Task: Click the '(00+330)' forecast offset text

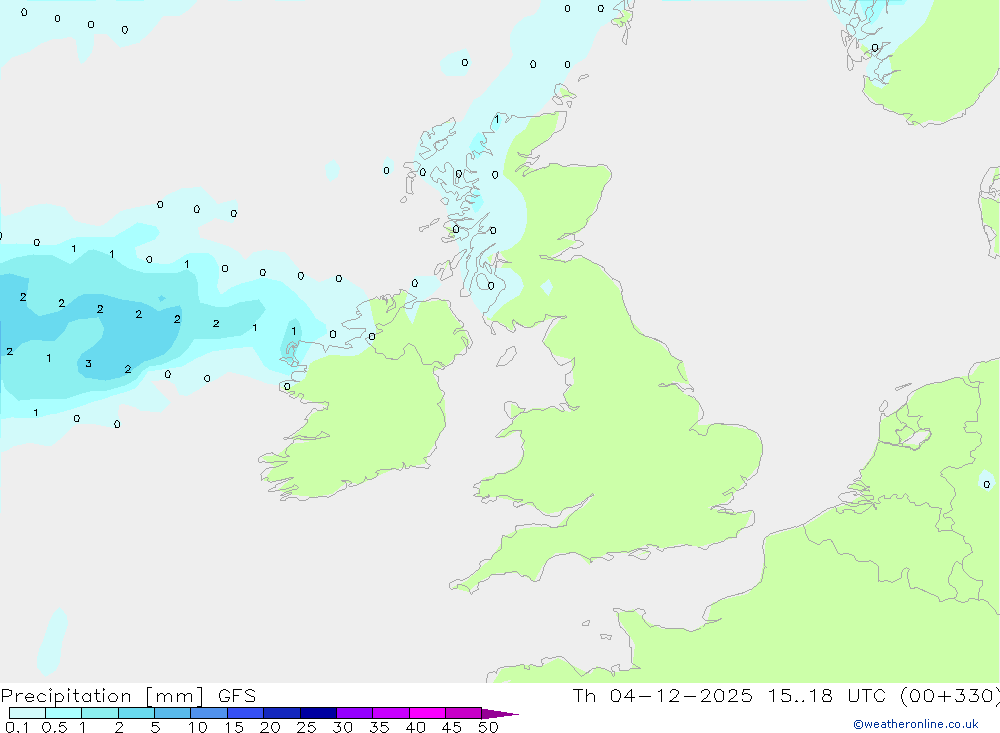Action: (949, 695)
